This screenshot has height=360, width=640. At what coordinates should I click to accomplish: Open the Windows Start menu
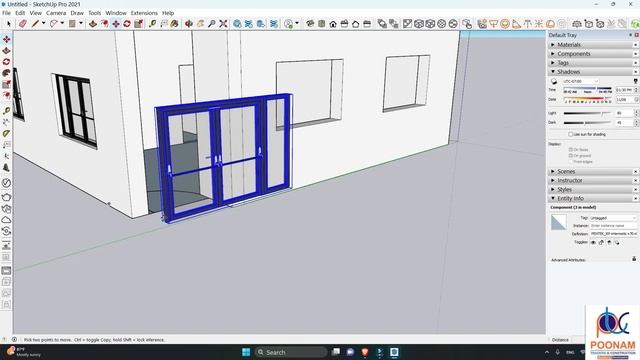point(246,352)
